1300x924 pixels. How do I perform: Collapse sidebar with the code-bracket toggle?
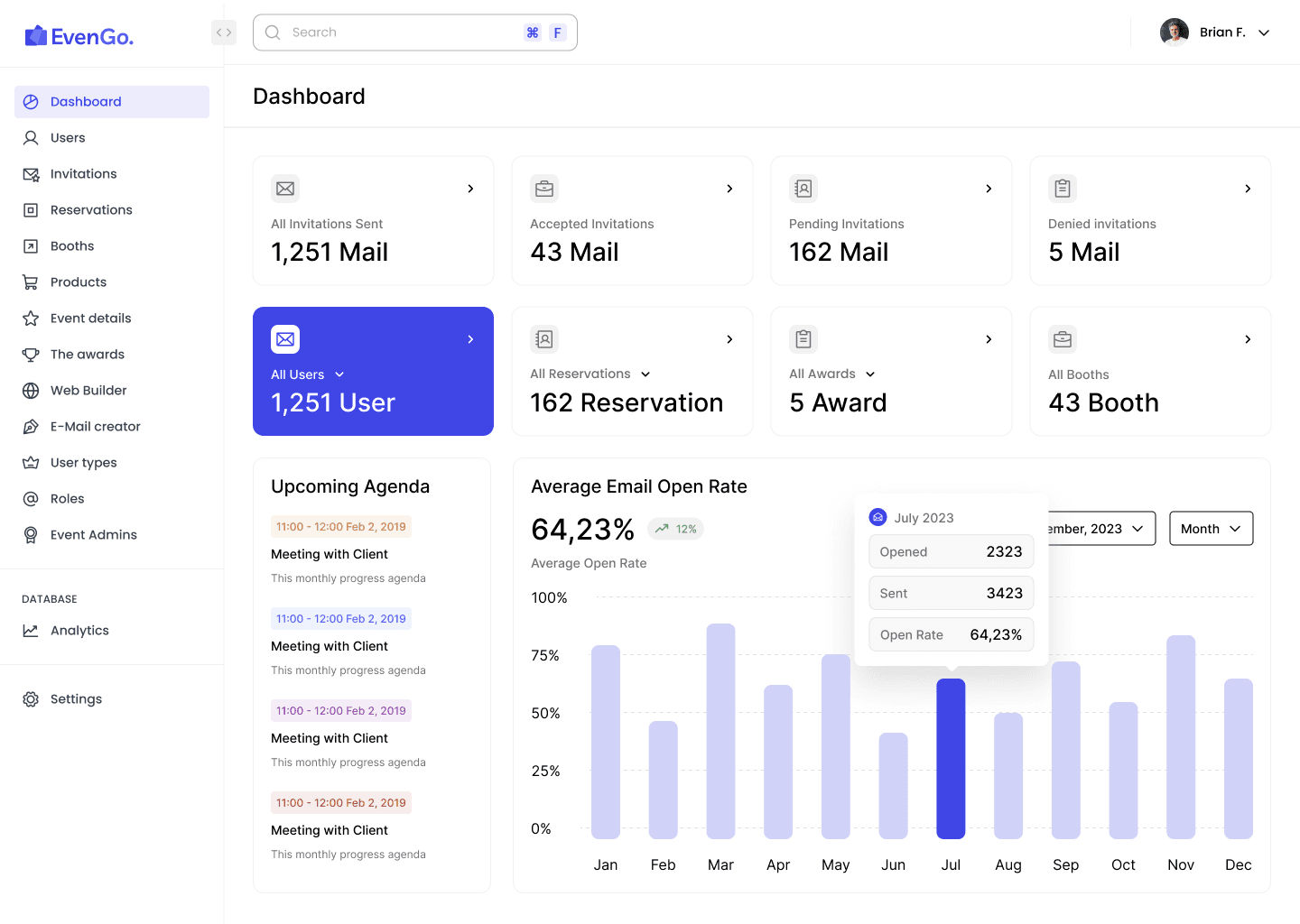[x=224, y=32]
